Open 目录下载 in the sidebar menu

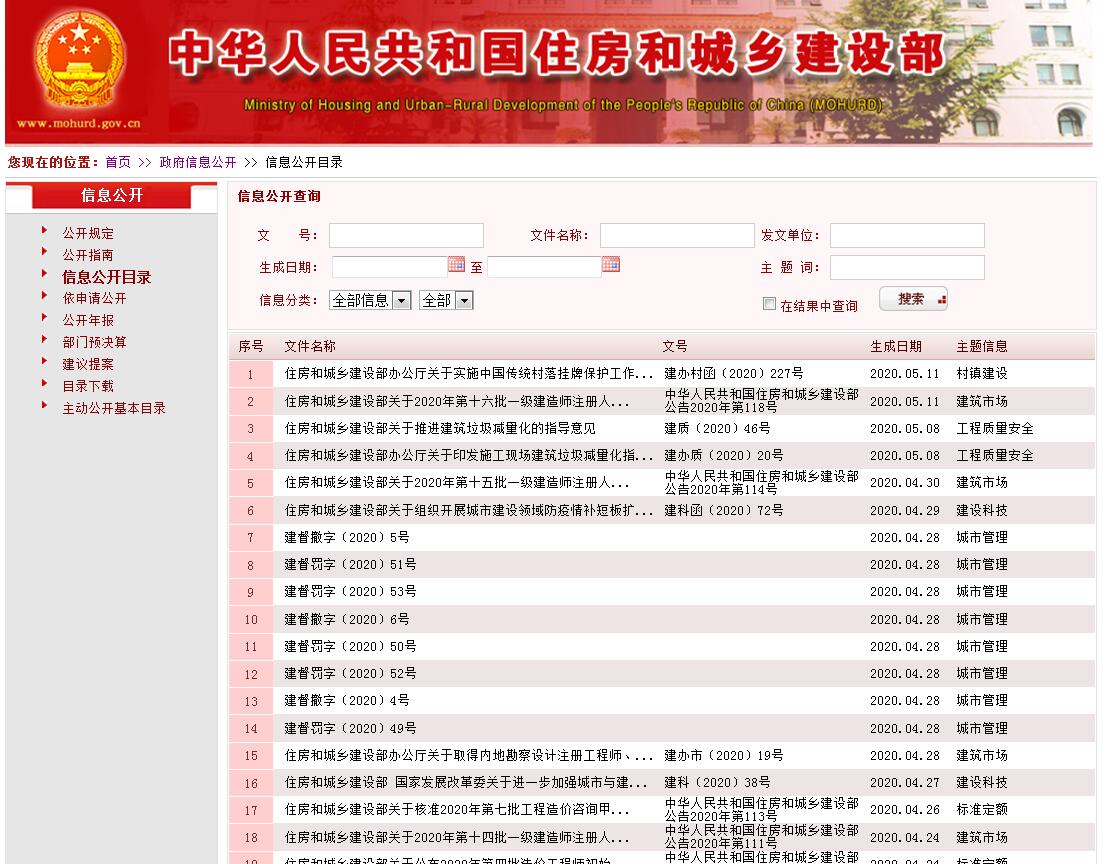coord(88,386)
